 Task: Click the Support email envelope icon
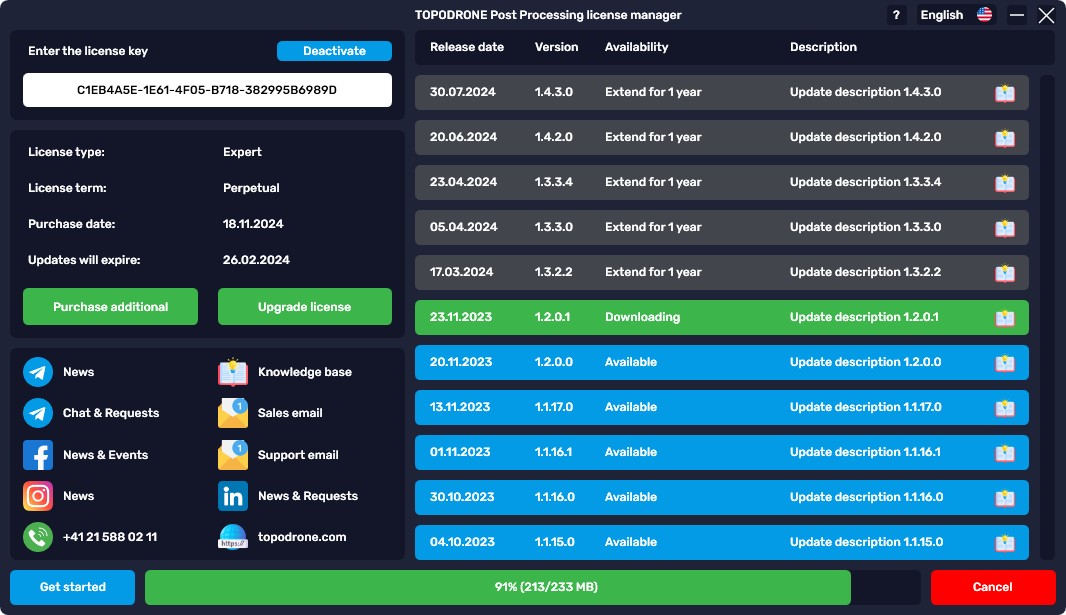point(233,455)
